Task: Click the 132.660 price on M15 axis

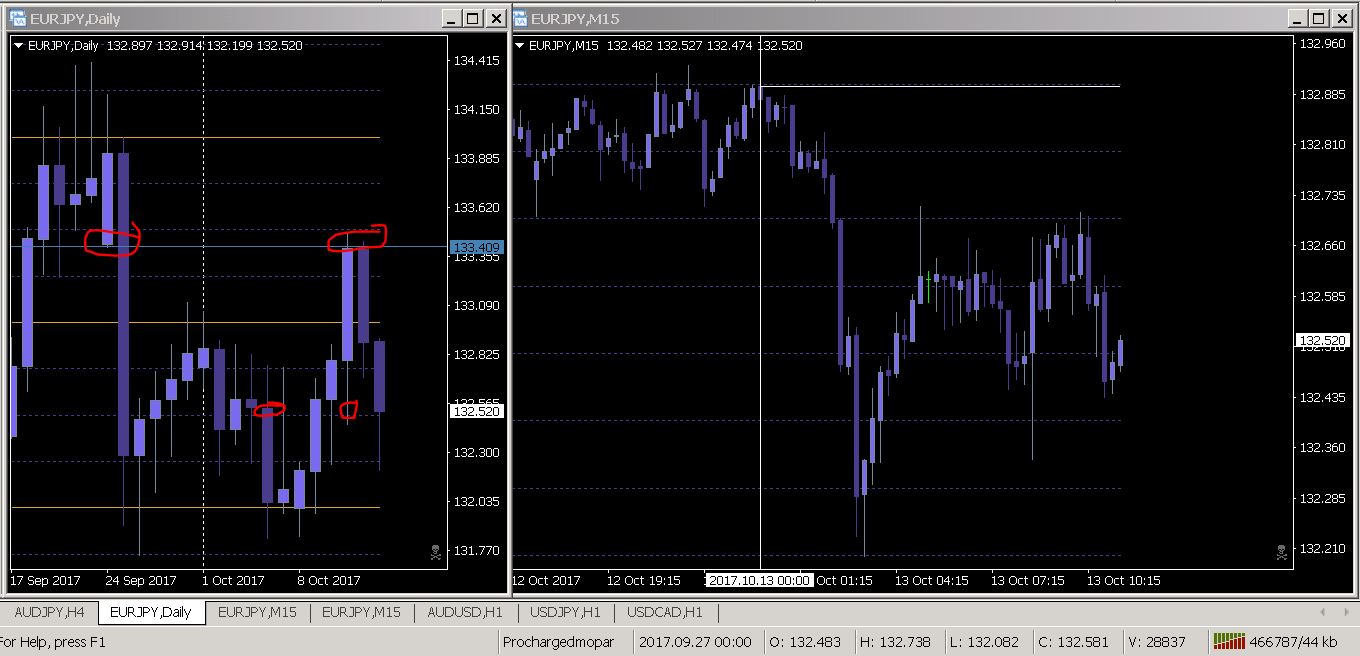Action: 1322,246
